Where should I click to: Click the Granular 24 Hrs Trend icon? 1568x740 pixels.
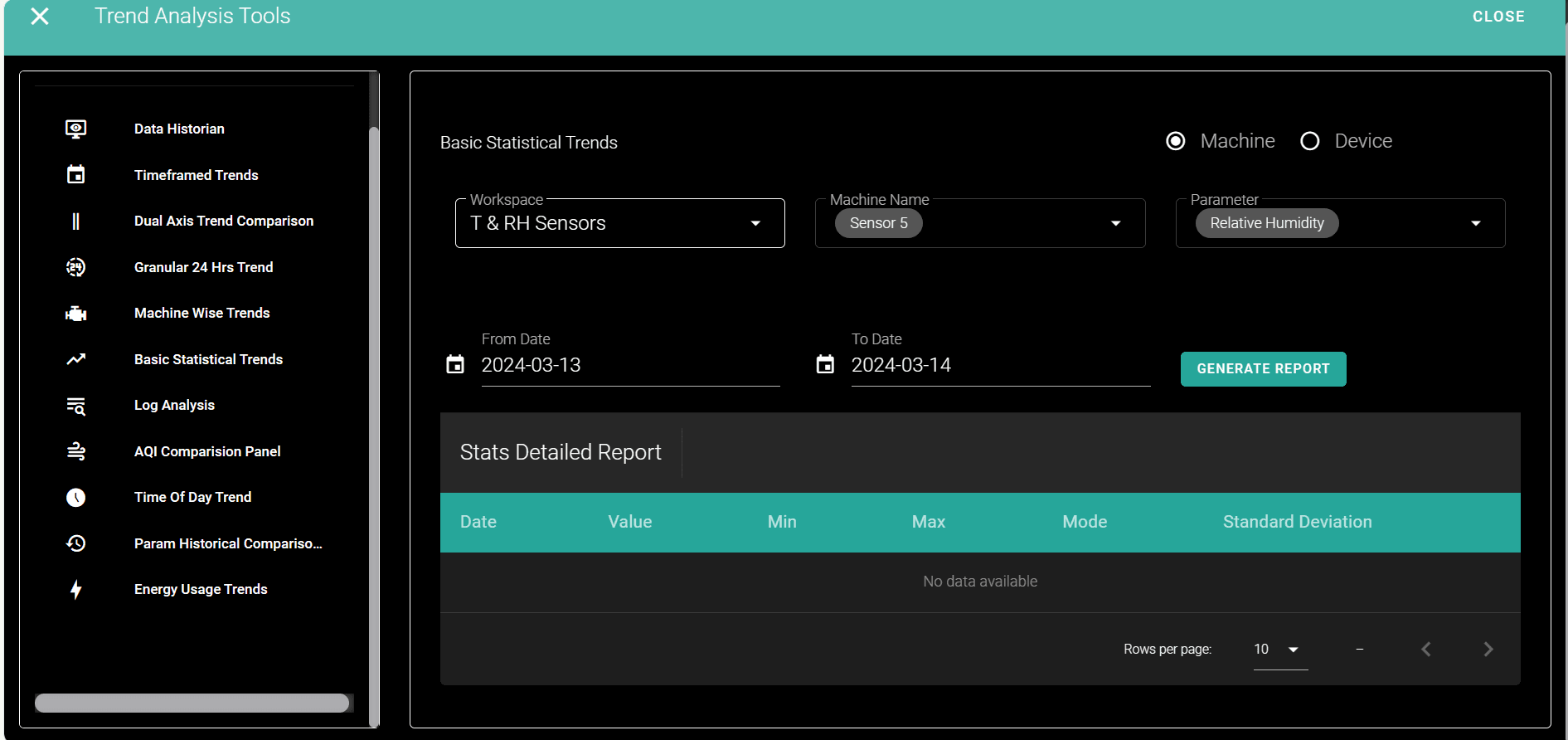[75, 267]
